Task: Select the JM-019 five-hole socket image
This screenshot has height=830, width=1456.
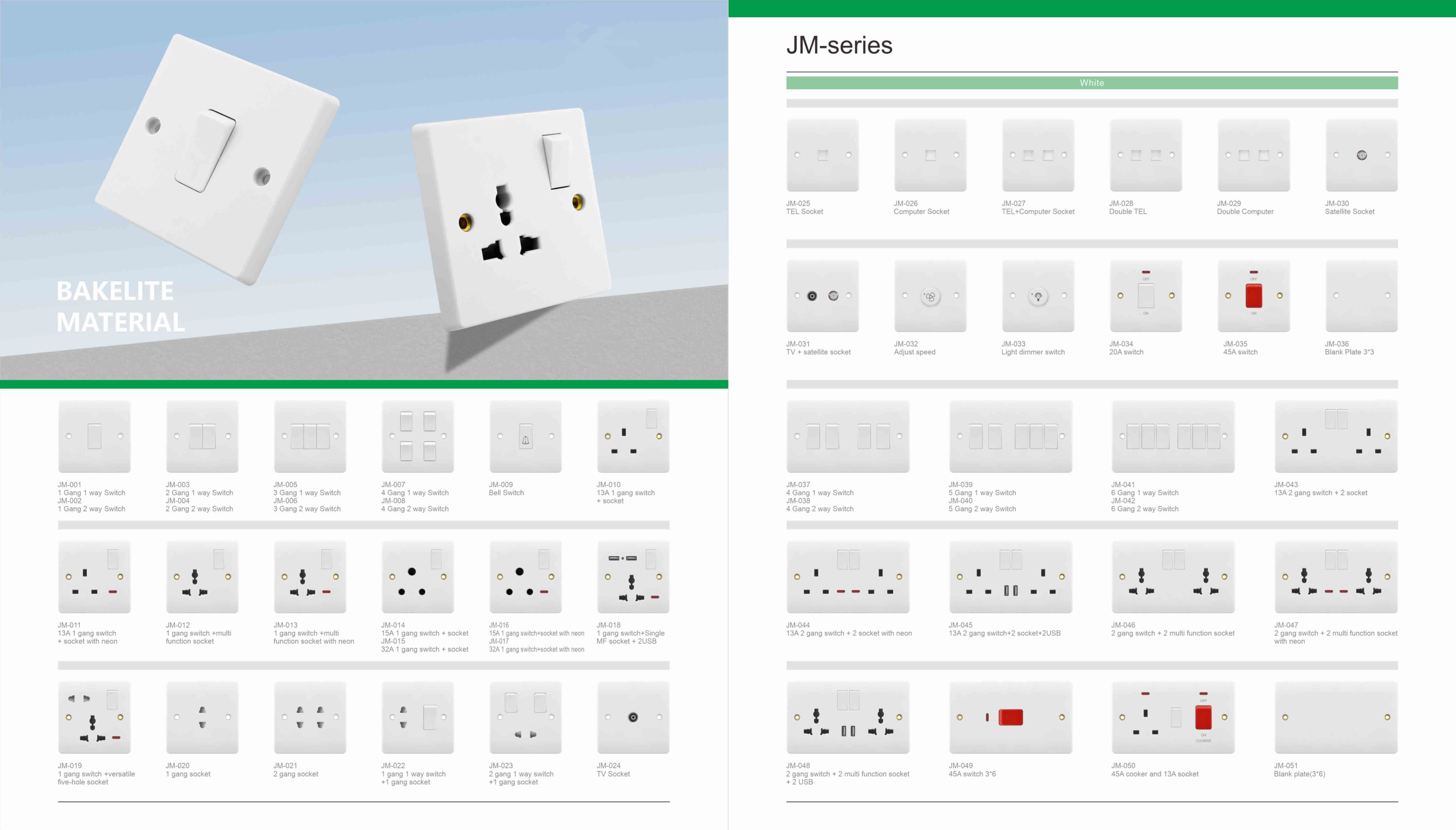Action: click(x=94, y=717)
